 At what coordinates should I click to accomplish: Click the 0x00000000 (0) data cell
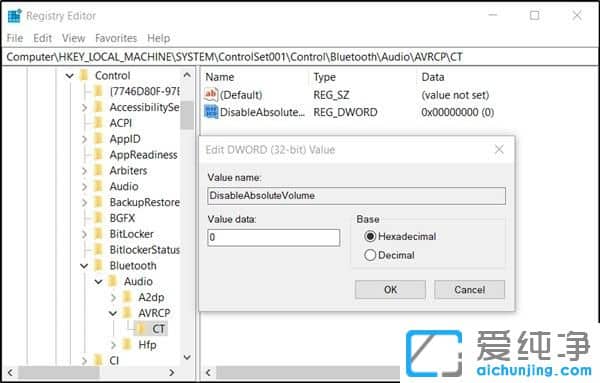click(x=458, y=112)
